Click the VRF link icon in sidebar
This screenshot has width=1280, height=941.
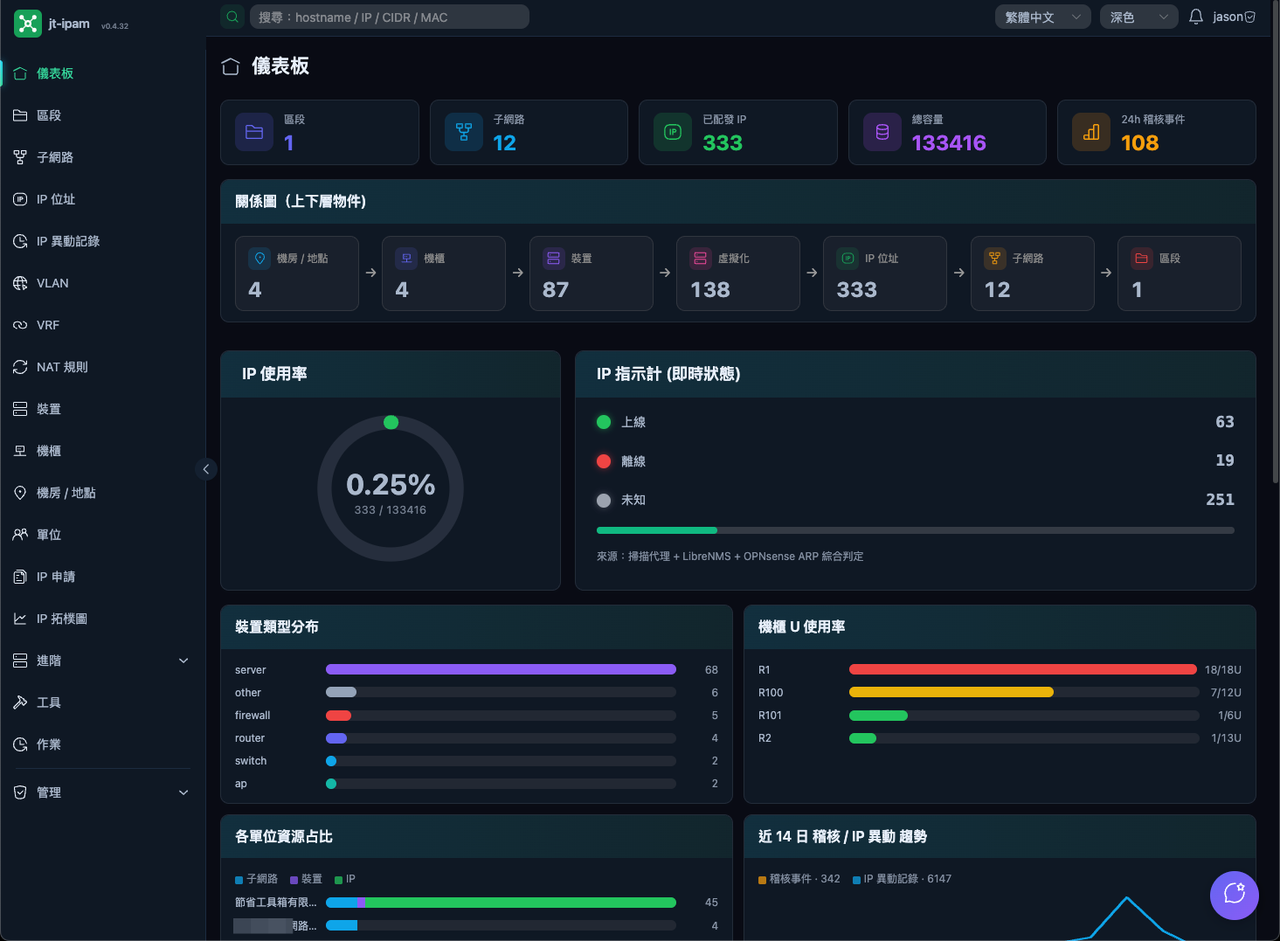click(x=20, y=325)
